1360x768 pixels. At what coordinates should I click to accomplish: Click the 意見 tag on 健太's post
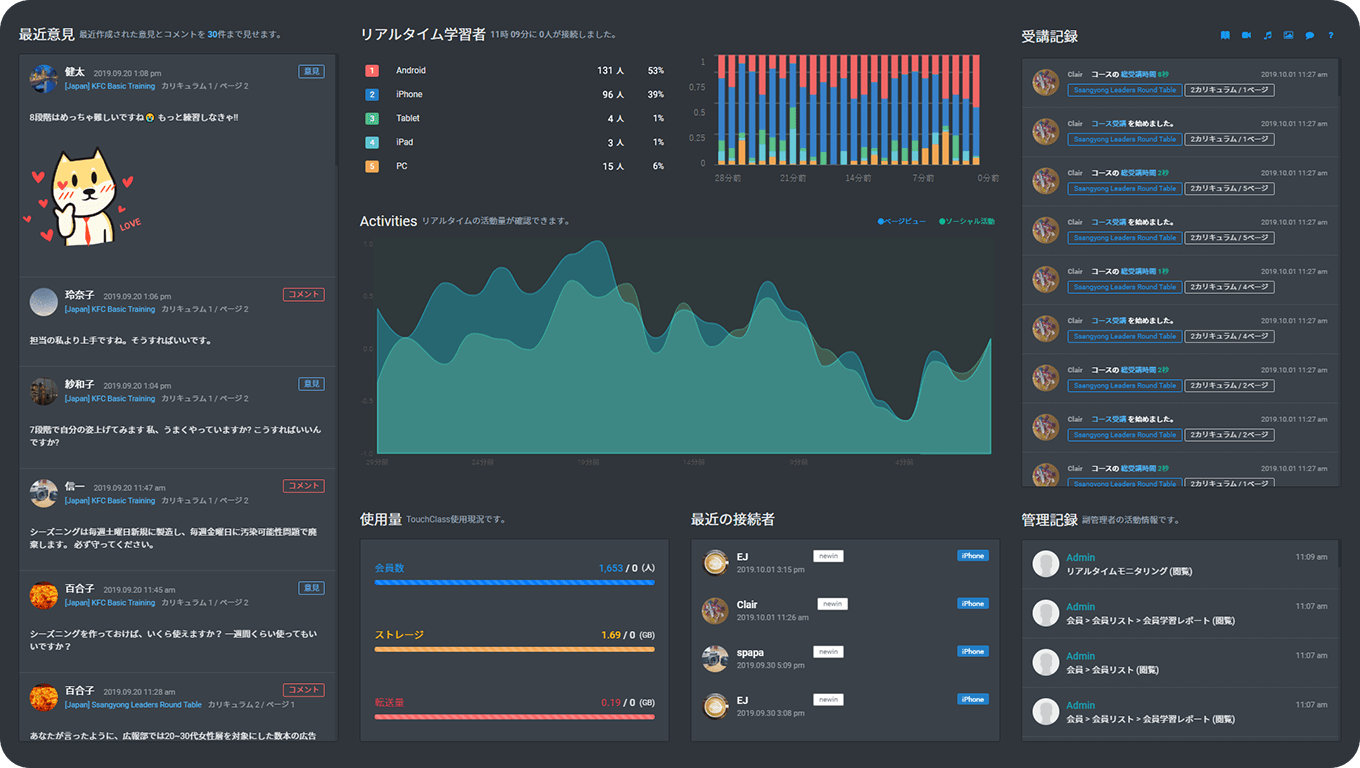tap(311, 72)
